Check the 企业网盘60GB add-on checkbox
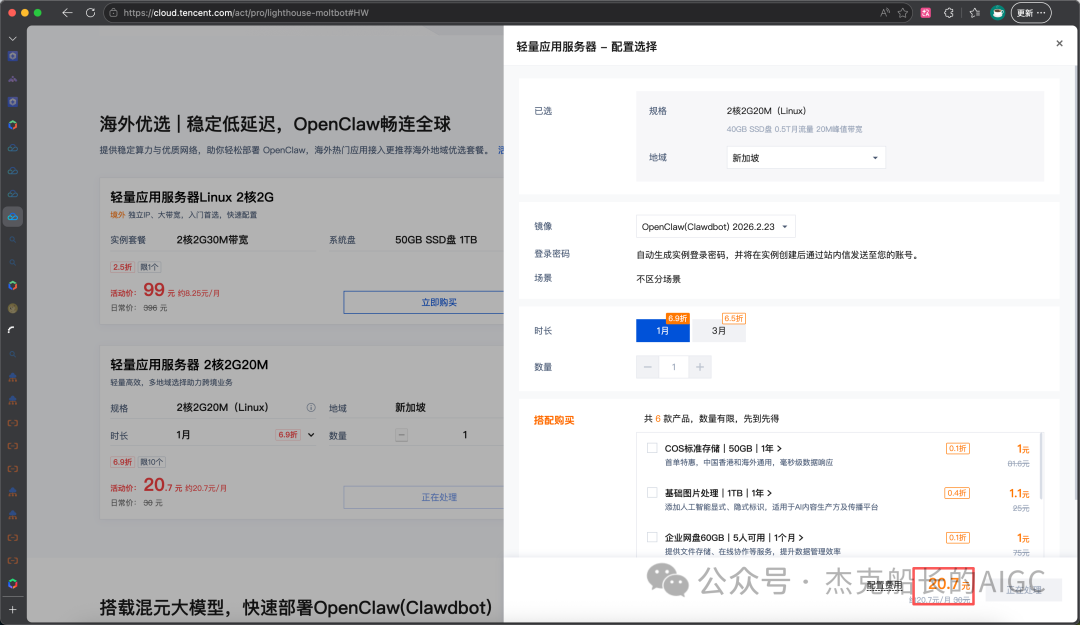 652,537
